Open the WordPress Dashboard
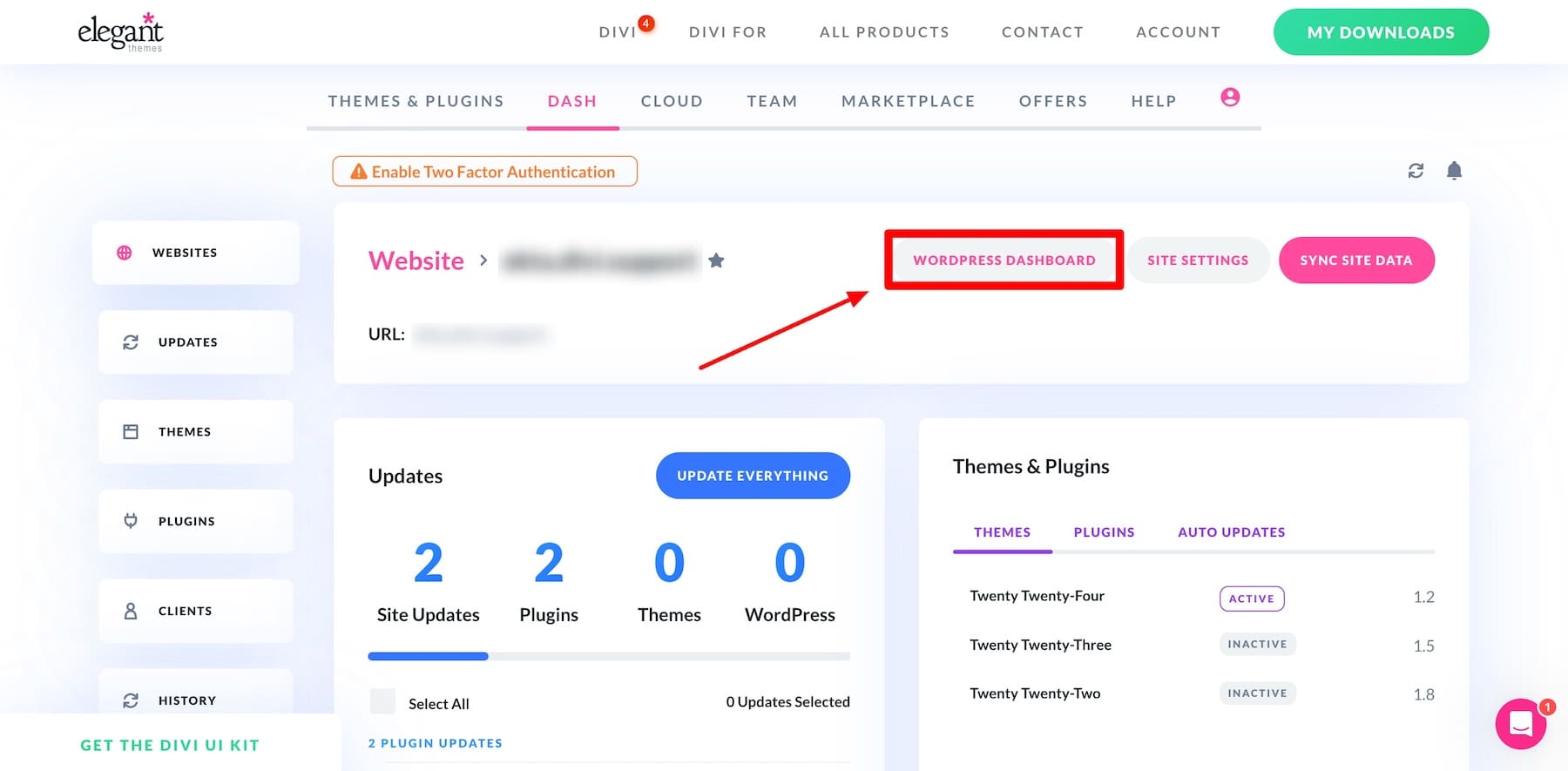The image size is (1568, 771). pyautogui.click(x=1003, y=260)
